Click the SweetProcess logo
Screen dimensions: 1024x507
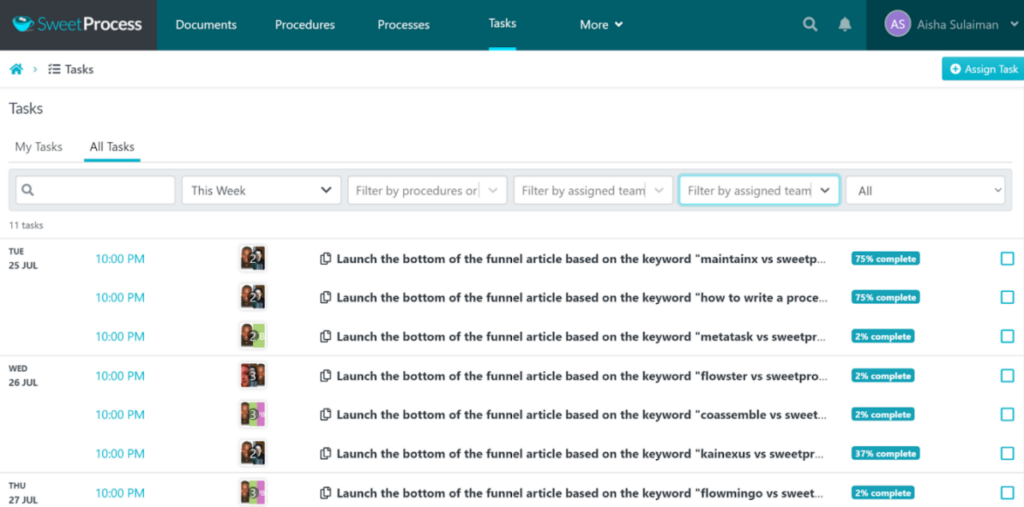pyautogui.click(x=77, y=25)
